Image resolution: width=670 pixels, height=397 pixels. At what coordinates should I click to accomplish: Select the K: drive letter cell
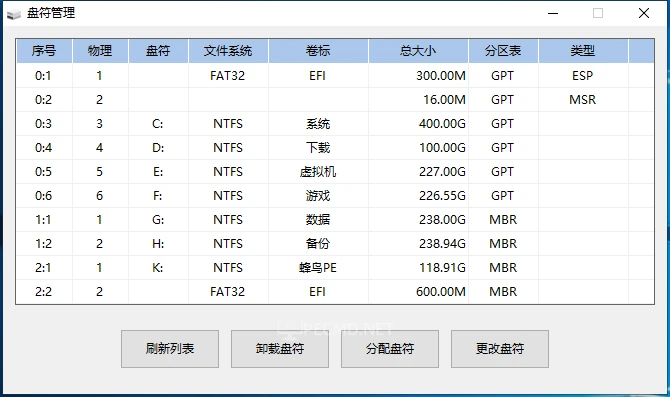point(158,268)
